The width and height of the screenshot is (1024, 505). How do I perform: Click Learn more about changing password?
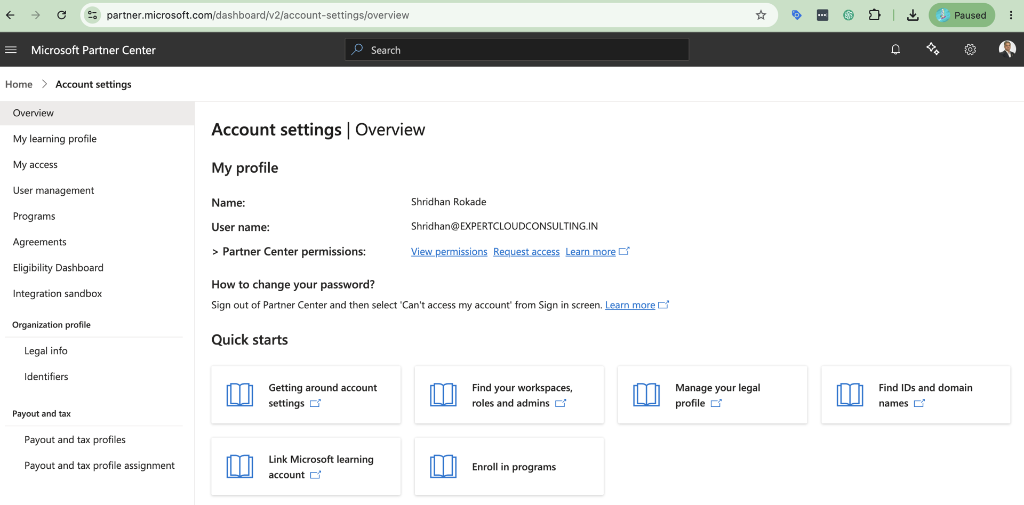(630, 305)
